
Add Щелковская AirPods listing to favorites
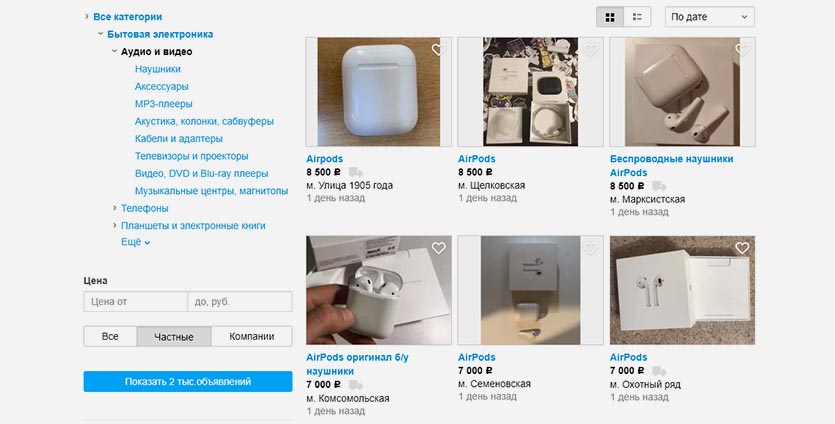590,50
